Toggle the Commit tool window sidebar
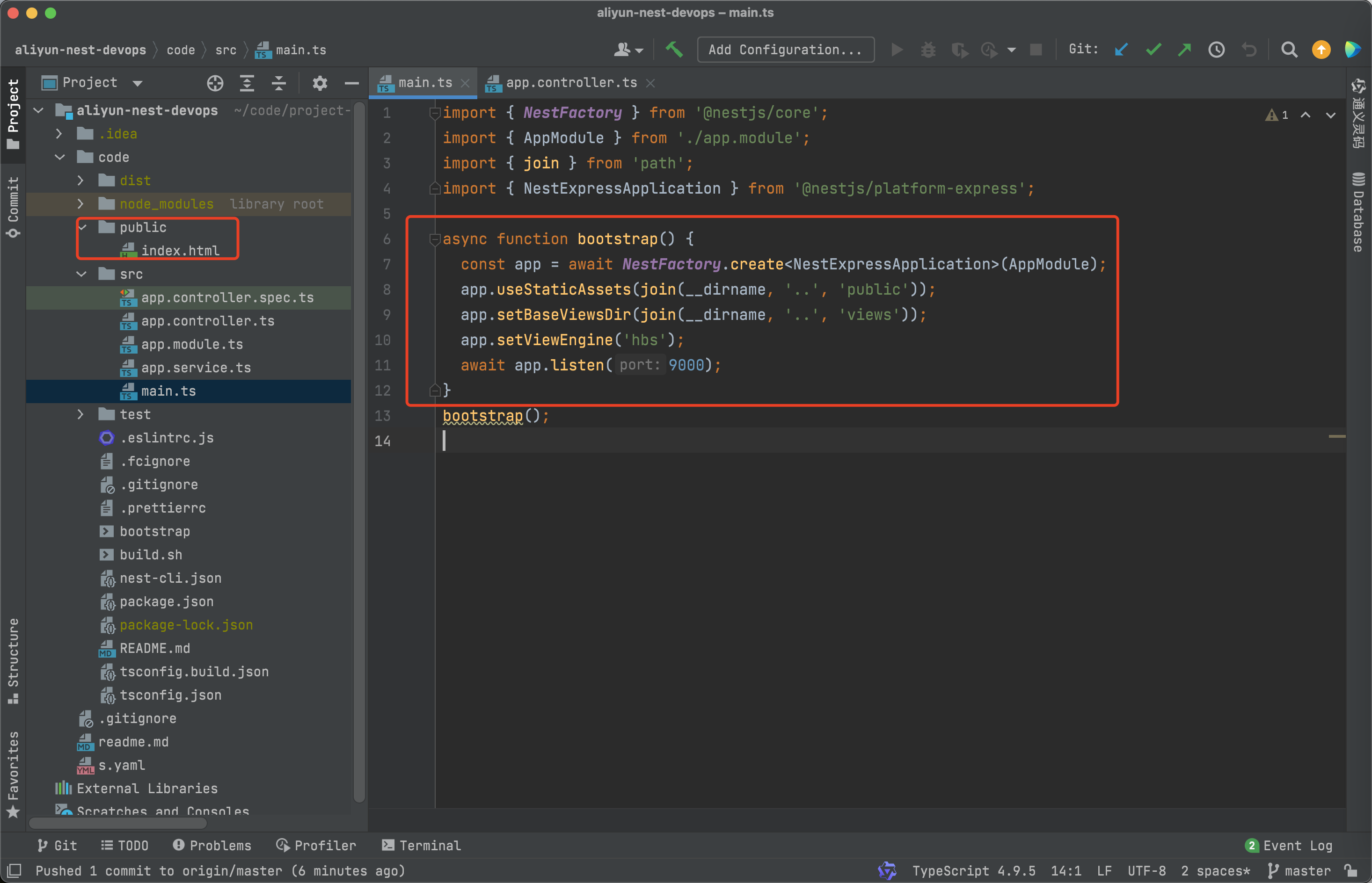The width and height of the screenshot is (1372, 883). point(13,206)
